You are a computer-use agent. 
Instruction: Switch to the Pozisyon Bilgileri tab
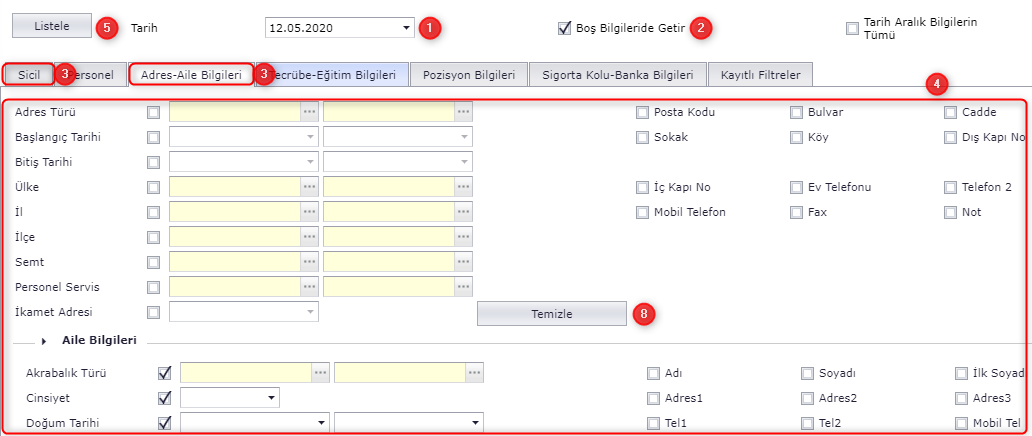pos(469,75)
